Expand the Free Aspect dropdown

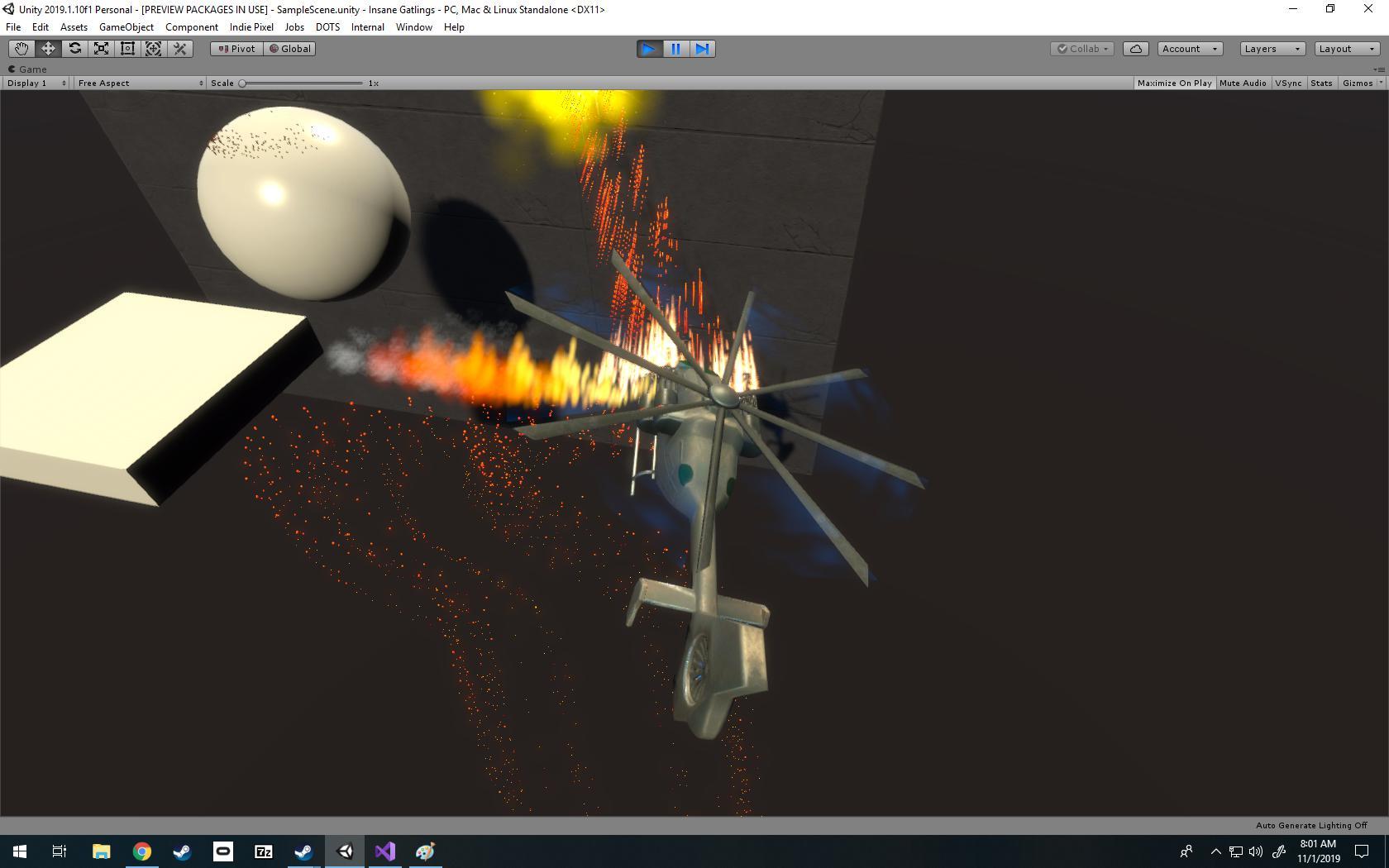click(x=139, y=83)
